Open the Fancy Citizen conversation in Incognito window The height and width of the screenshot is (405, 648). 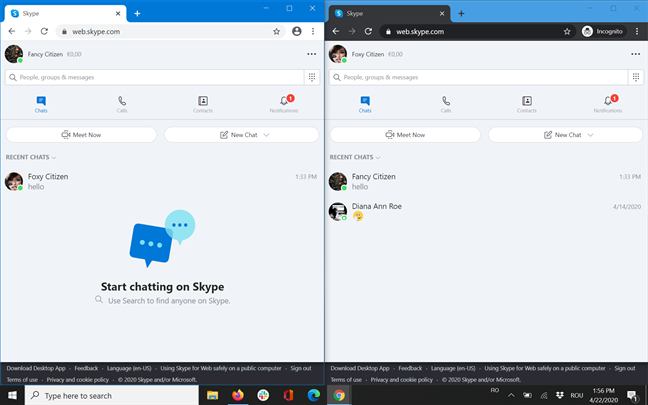click(485, 181)
